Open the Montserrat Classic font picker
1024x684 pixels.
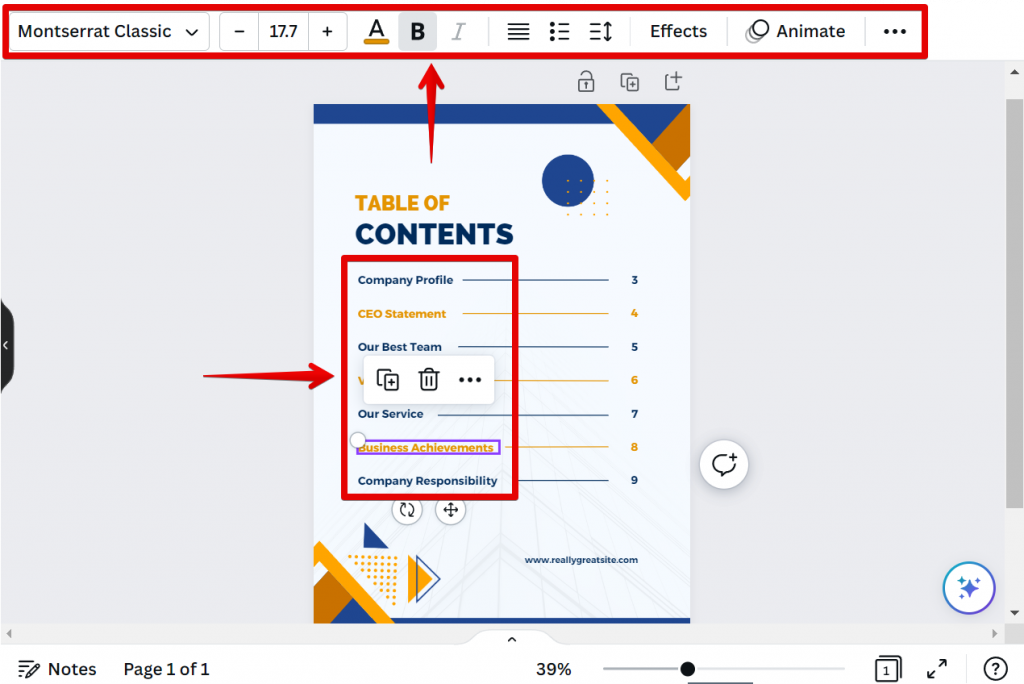click(x=105, y=31)
